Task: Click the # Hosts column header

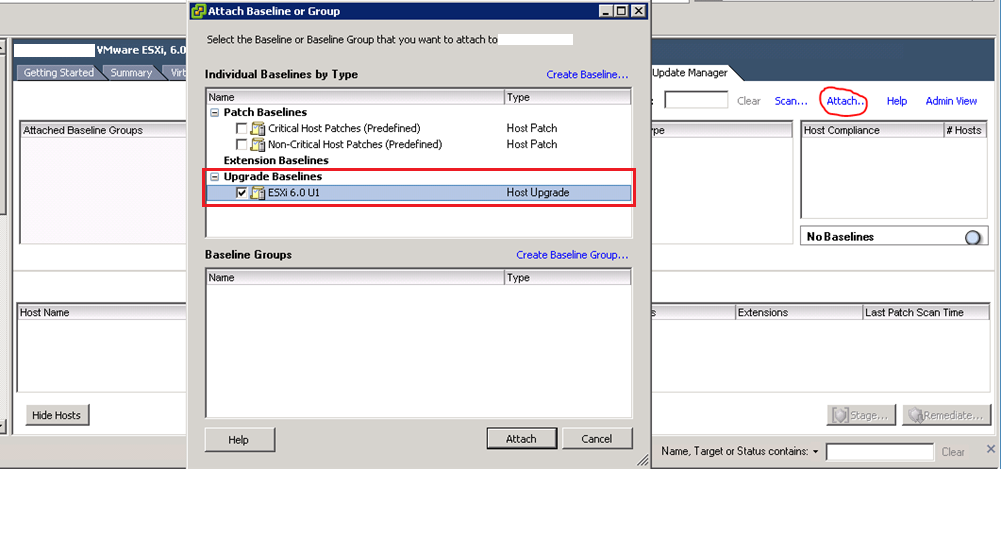Action: pos(965,130)
